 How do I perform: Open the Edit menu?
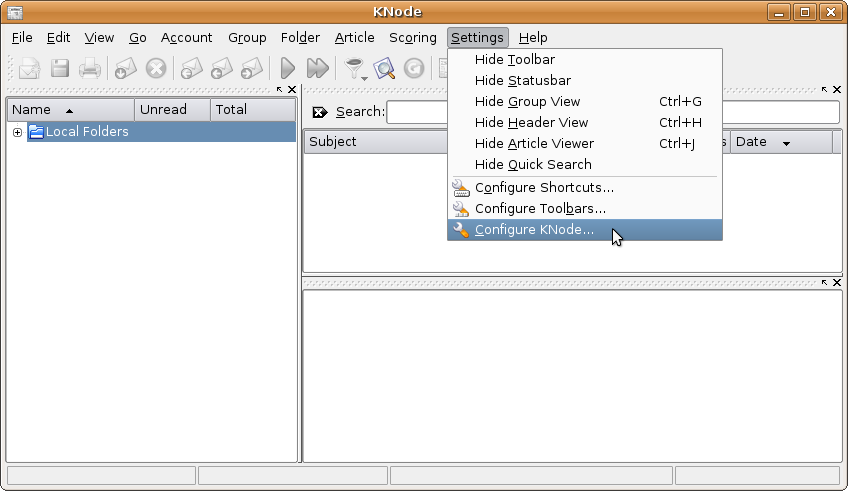[58, 38]
